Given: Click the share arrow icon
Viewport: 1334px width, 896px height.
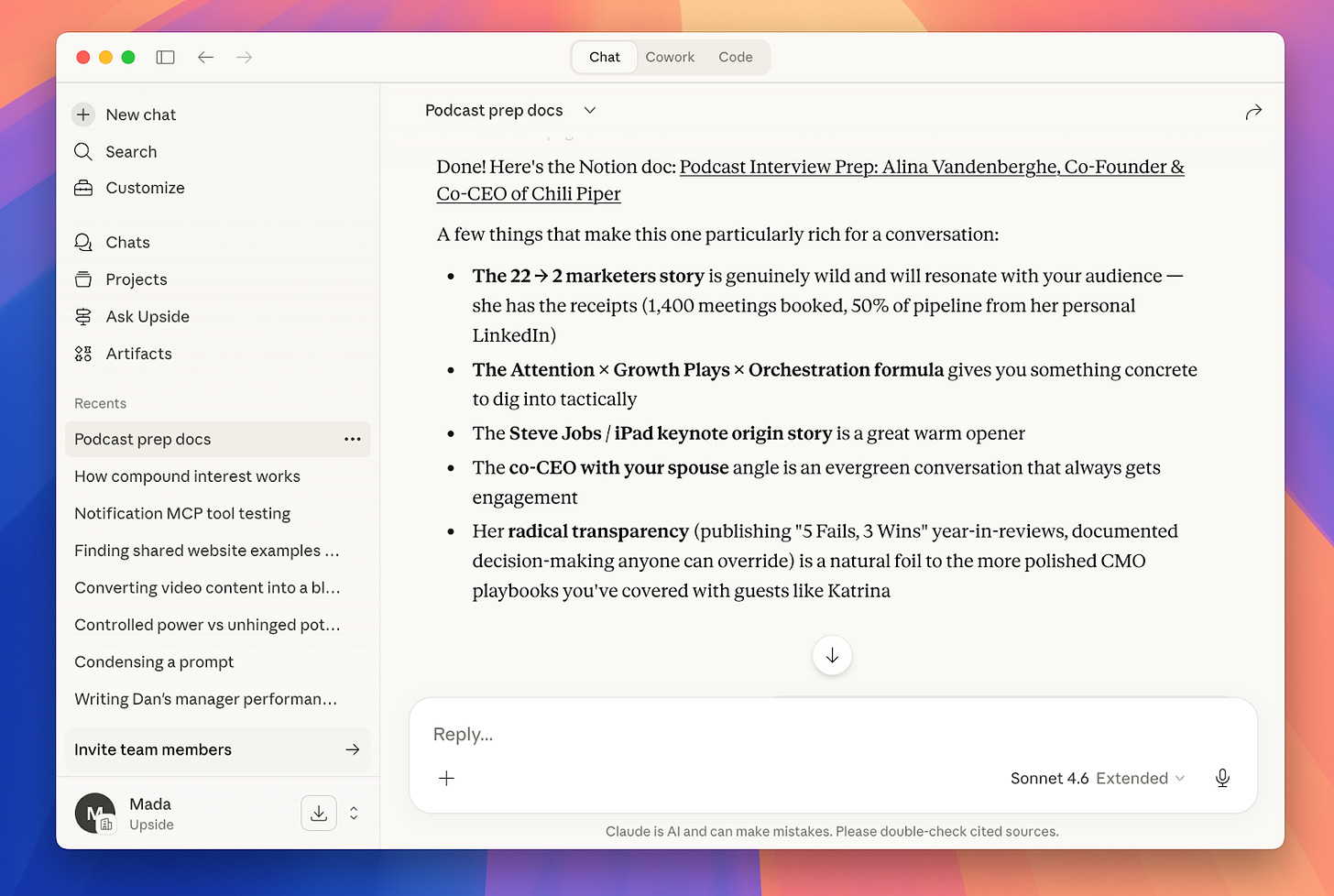Looking at the screenshot, I should coord(1253,112).
